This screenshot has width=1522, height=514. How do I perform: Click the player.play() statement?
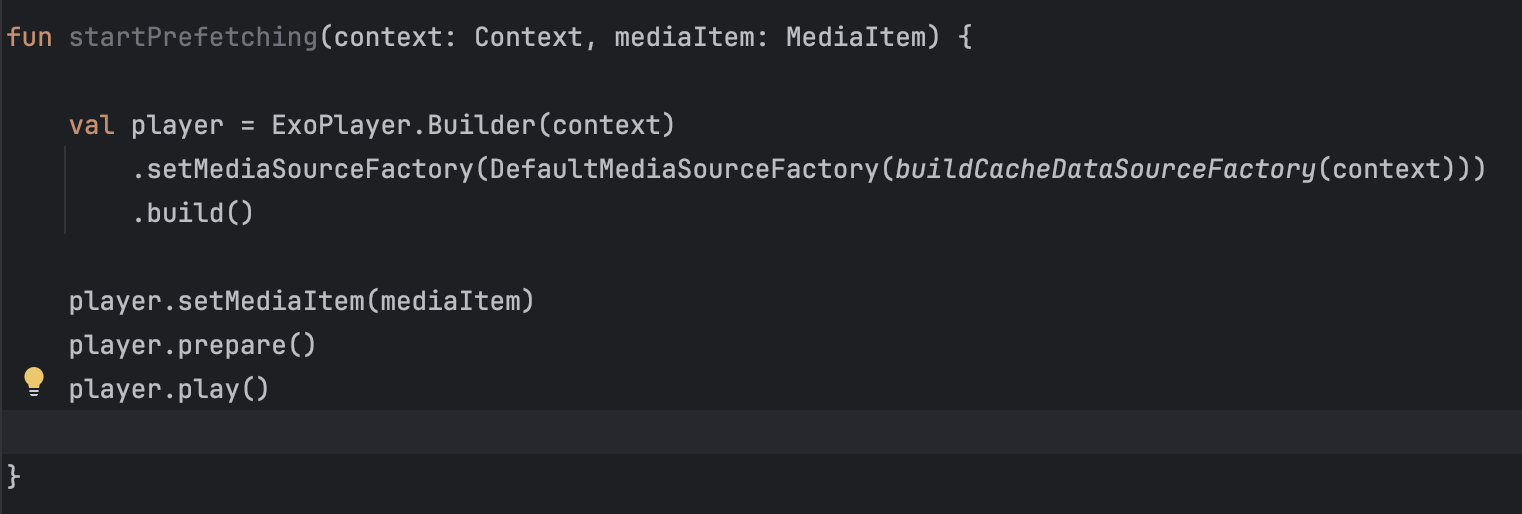pos(169,388)
